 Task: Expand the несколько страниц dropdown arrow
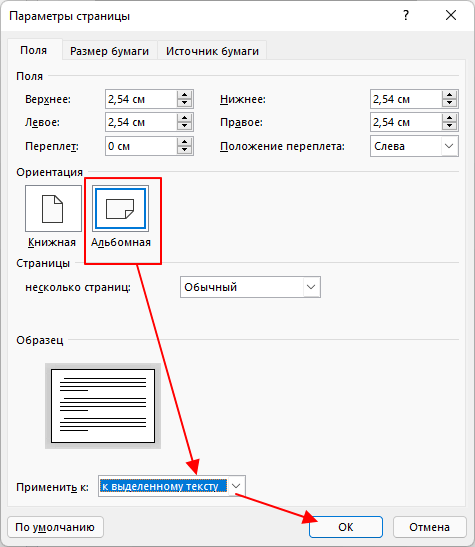[x=311, y=287]
